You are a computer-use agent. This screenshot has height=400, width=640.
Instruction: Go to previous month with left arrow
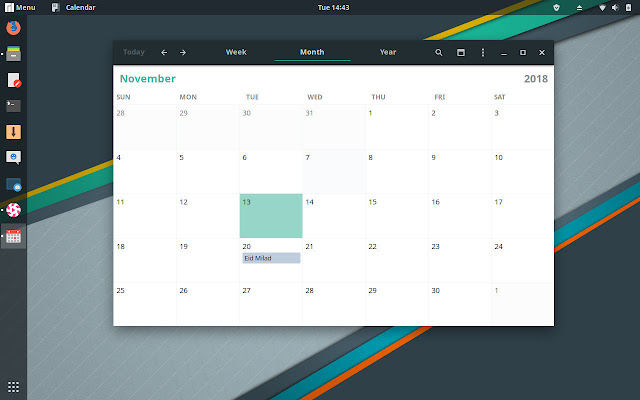pos(164,52)
